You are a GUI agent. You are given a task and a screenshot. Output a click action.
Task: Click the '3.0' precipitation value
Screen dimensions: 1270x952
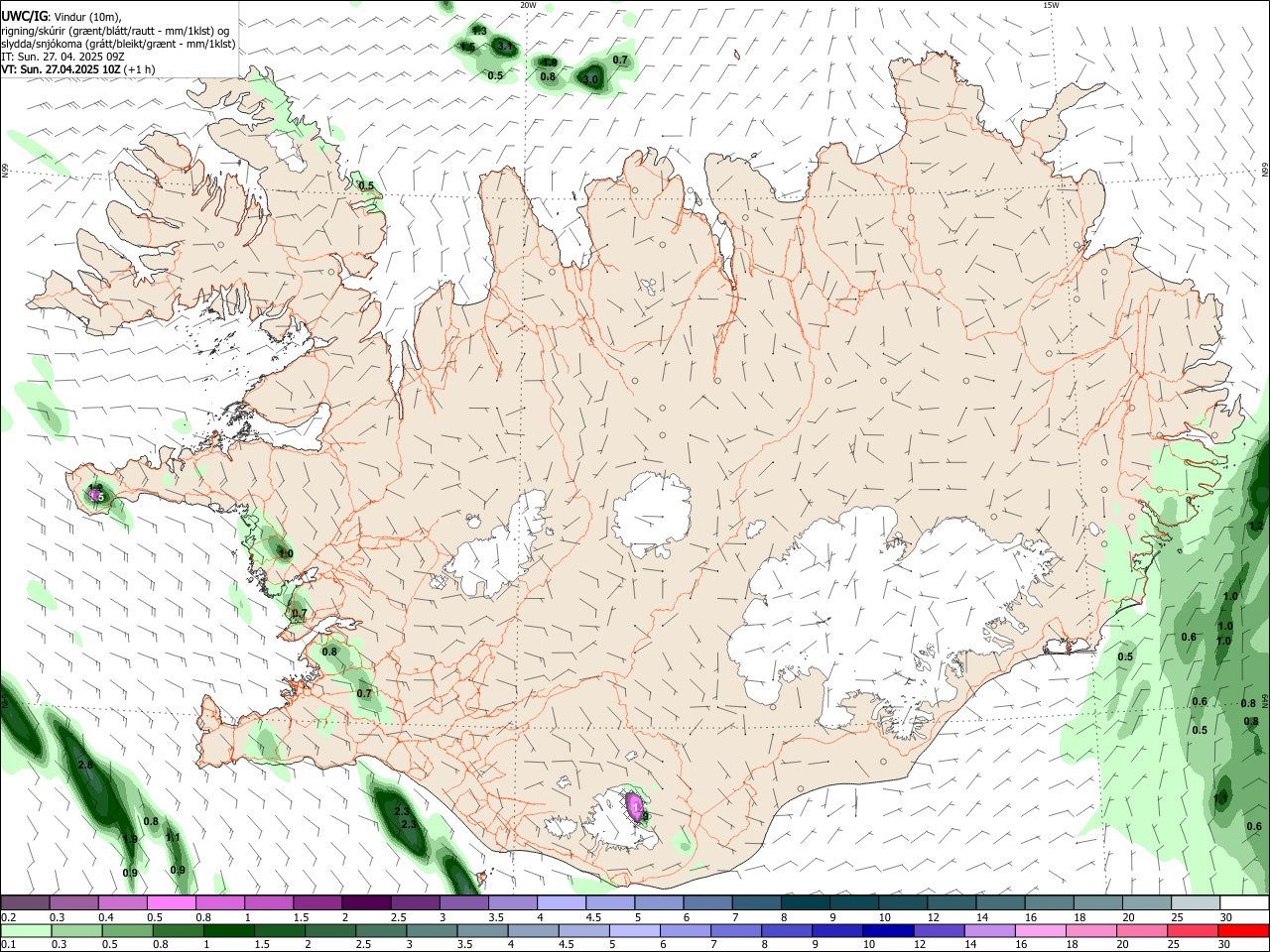[x=590, y=79]
